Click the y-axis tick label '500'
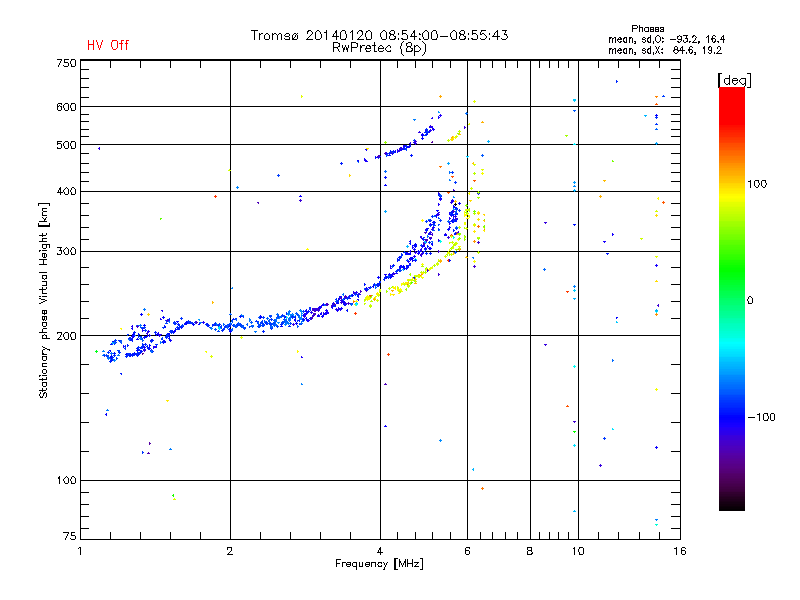The image size is (800, 600). pyautogui.click(x=66, y=145)
